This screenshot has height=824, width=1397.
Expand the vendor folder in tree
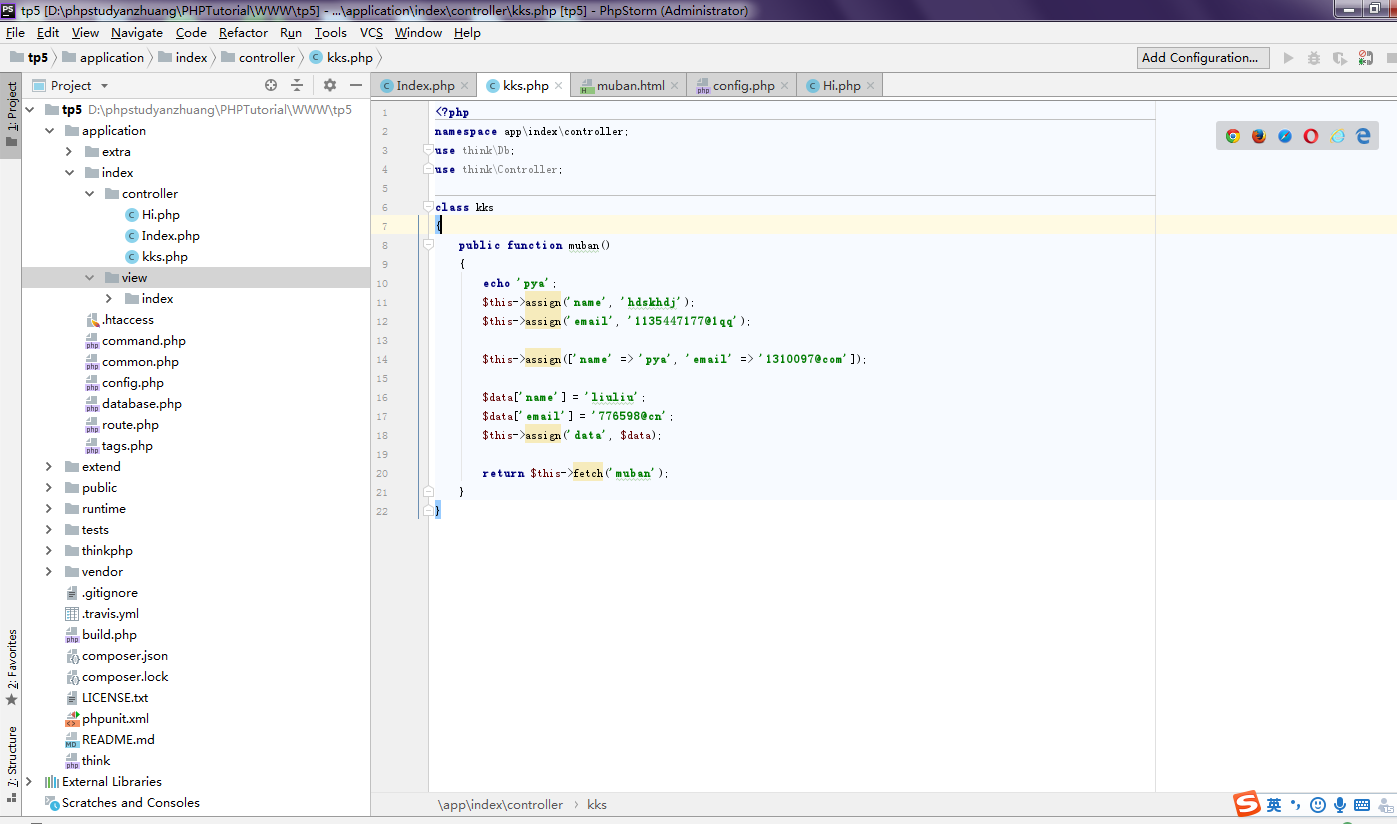tap(49, 572)
